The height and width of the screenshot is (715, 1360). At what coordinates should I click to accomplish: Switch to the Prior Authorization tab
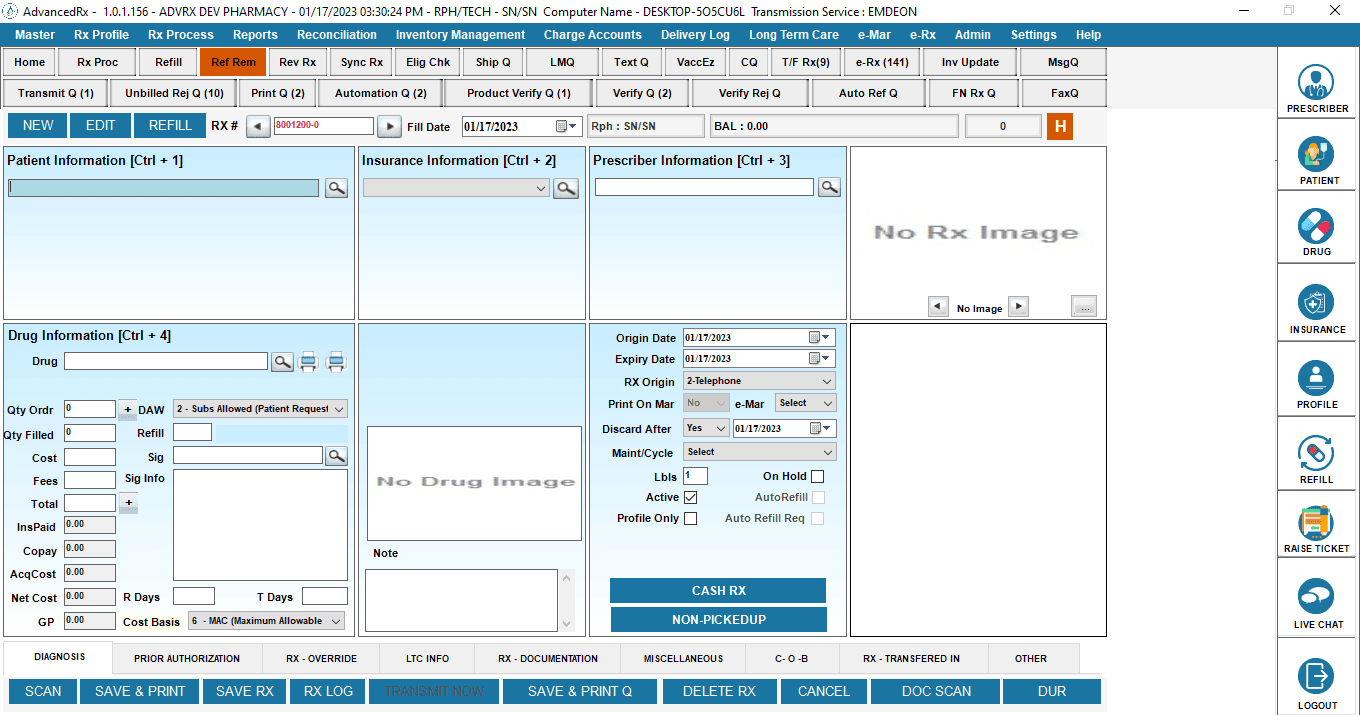187,659
